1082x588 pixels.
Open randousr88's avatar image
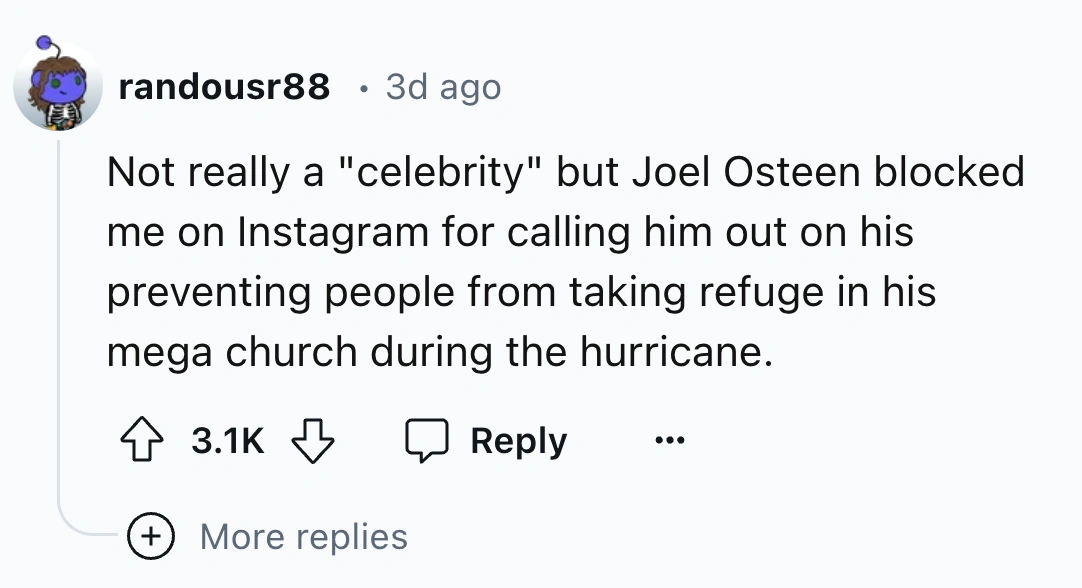pyautogui.click(x=58, y=89)
